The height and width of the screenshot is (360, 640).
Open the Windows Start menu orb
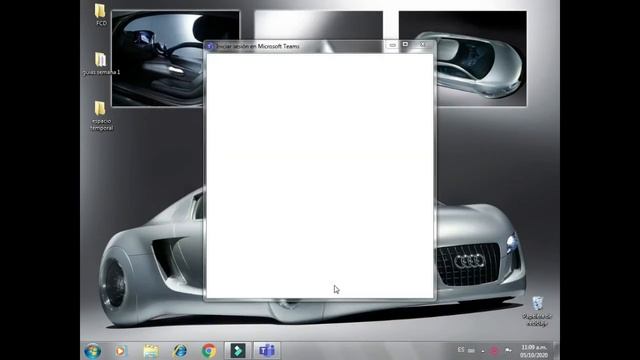coord(93,351)
